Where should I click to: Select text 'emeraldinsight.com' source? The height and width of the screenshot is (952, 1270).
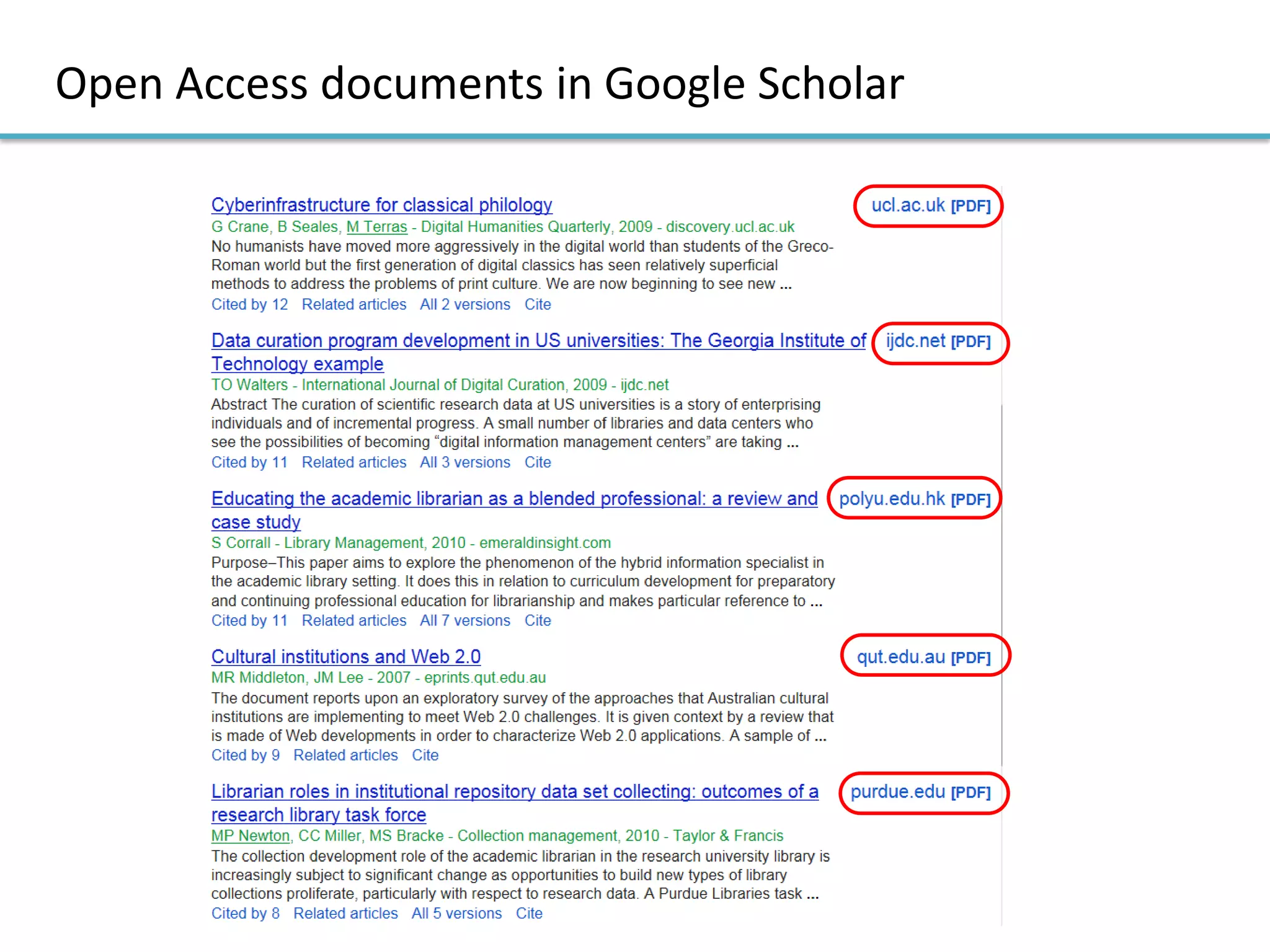click(x=545, y=543)
